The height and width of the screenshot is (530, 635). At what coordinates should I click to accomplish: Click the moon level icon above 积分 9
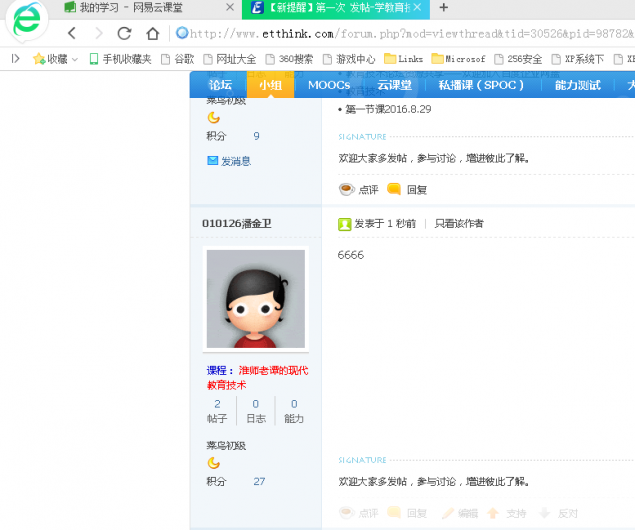click(213, 117)
